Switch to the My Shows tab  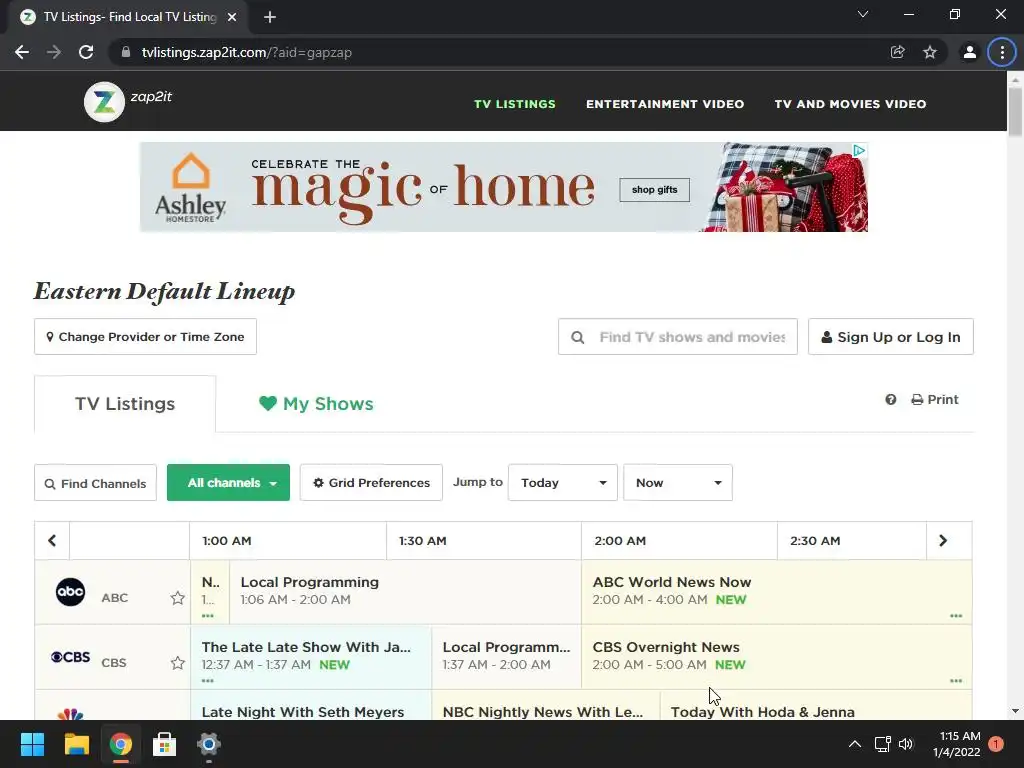pos(316,404)
